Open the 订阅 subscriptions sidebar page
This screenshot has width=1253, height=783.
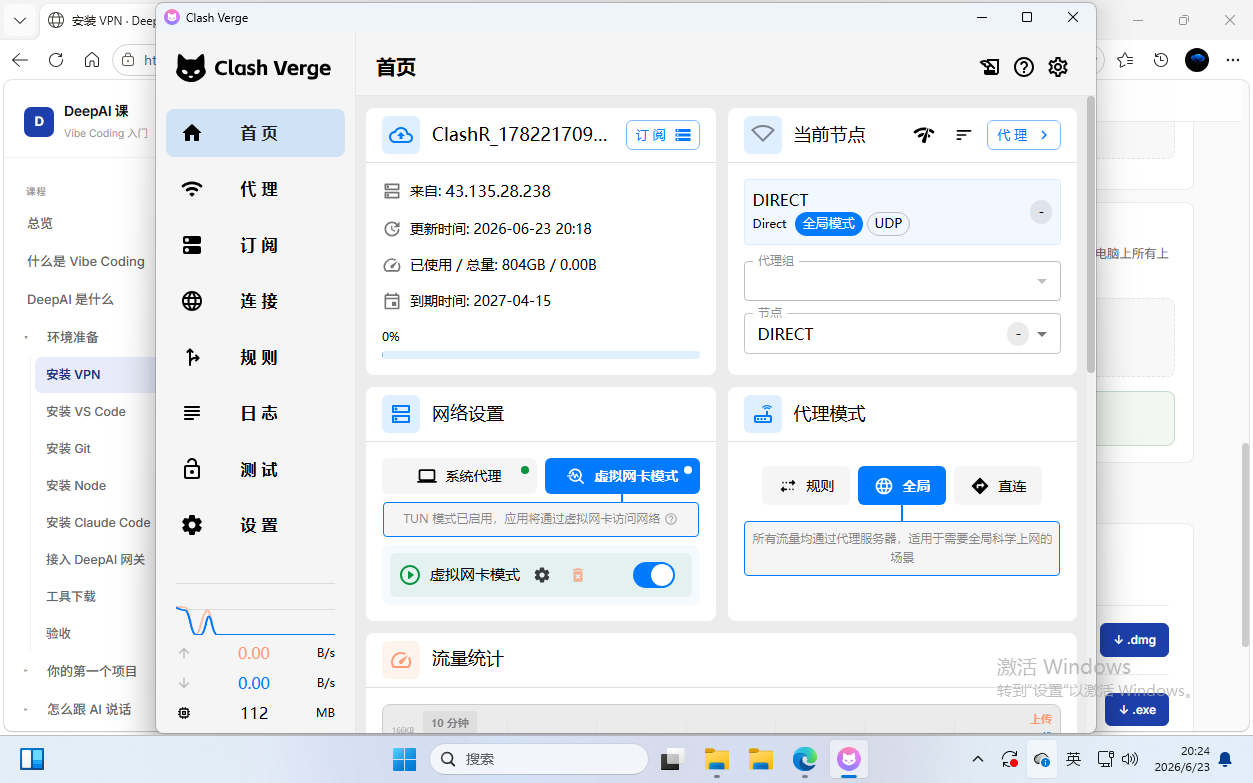(x=255, y=245)
